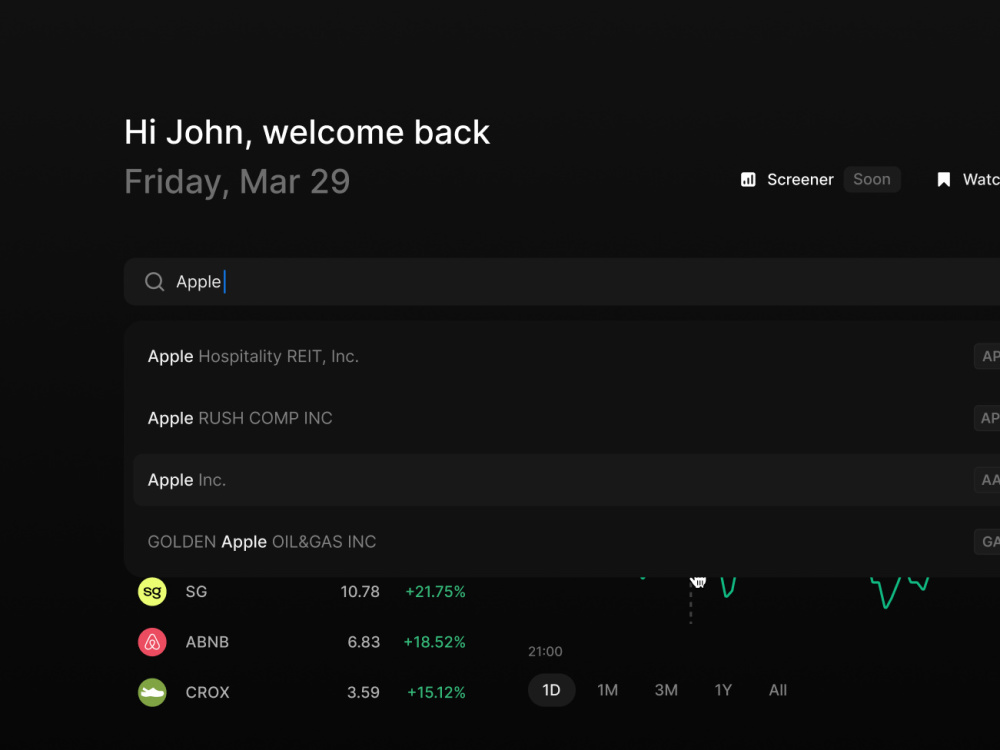This screenshot has height=750, width=1000.
Task: Click SG price 10.78
Action: (x=360, y=591)
